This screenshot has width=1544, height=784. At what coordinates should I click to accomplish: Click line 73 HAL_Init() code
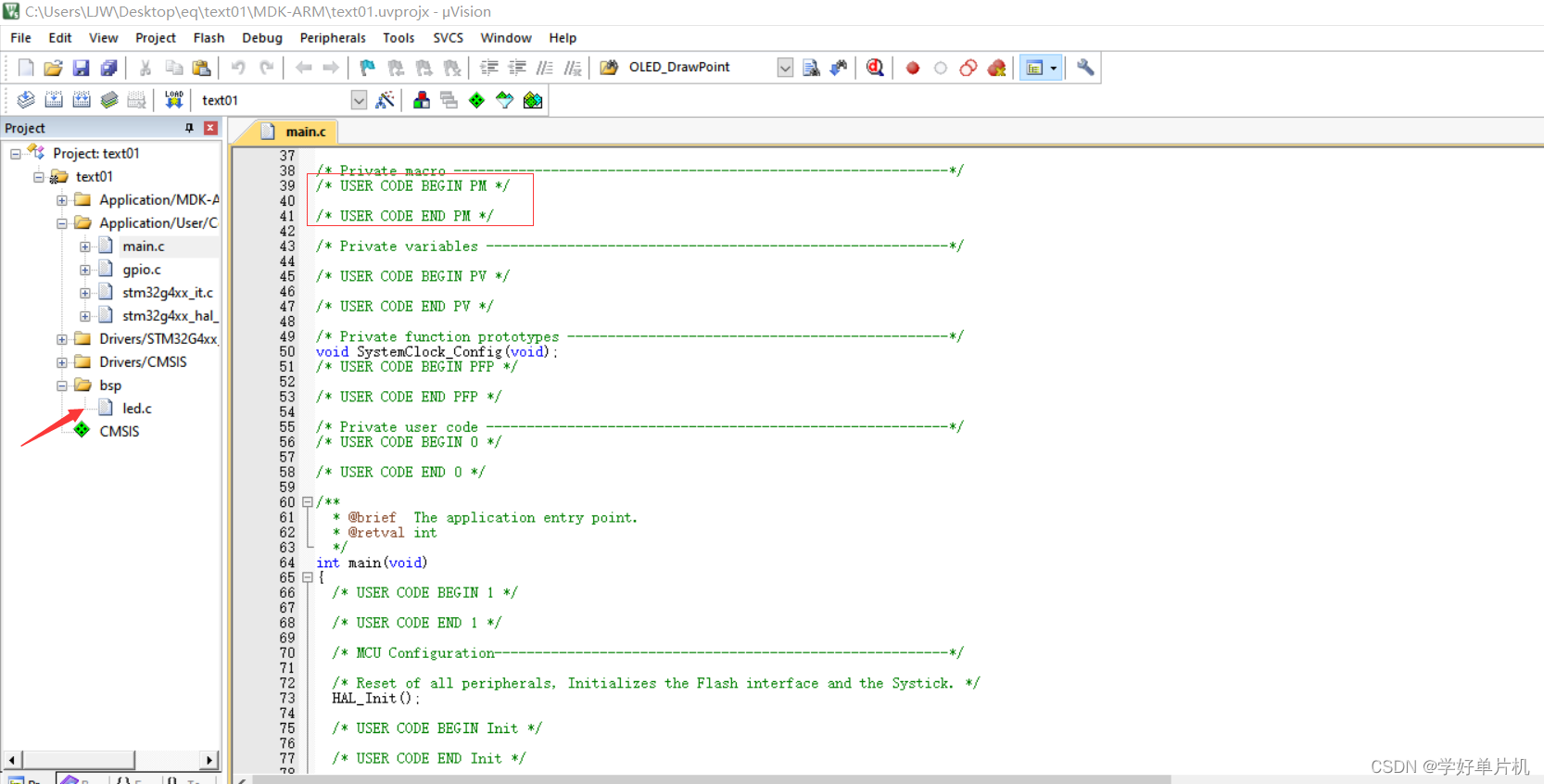[375, 699]
